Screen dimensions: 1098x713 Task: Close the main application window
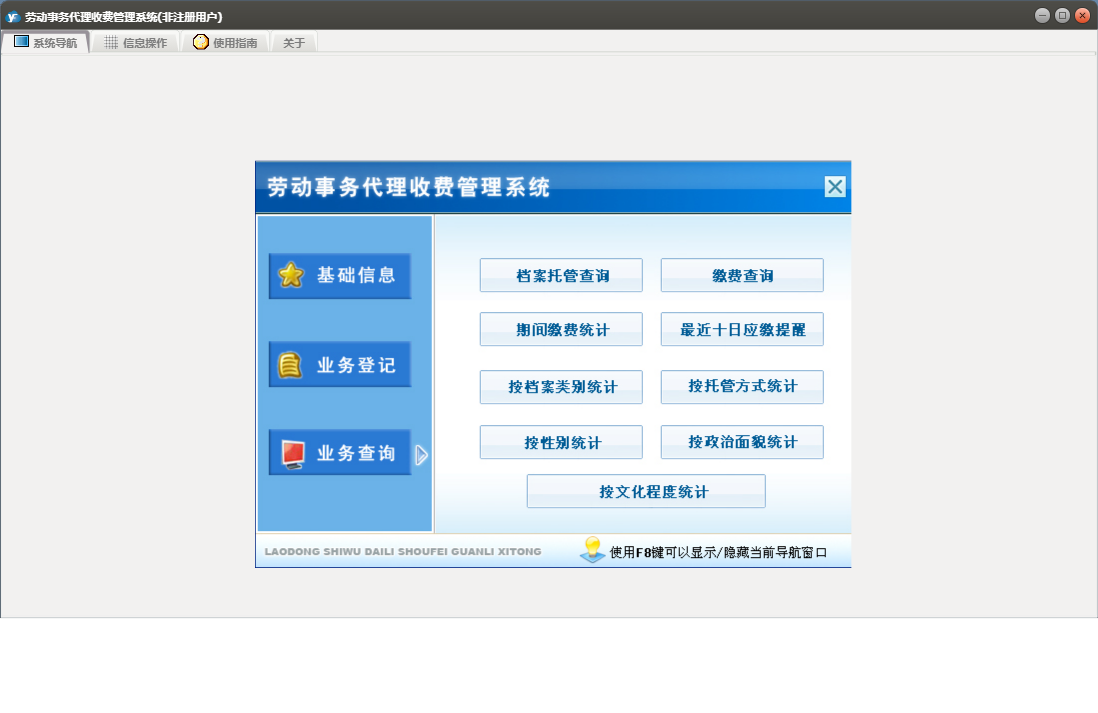1083,15
